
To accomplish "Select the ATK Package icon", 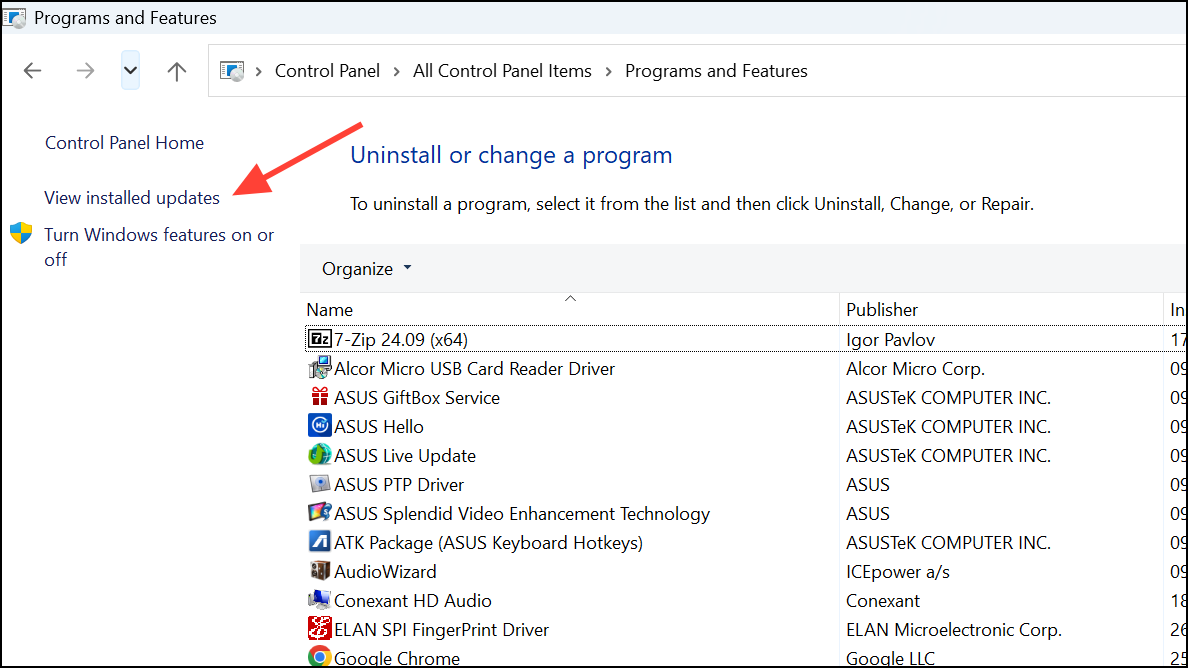I will coord(319,543).
